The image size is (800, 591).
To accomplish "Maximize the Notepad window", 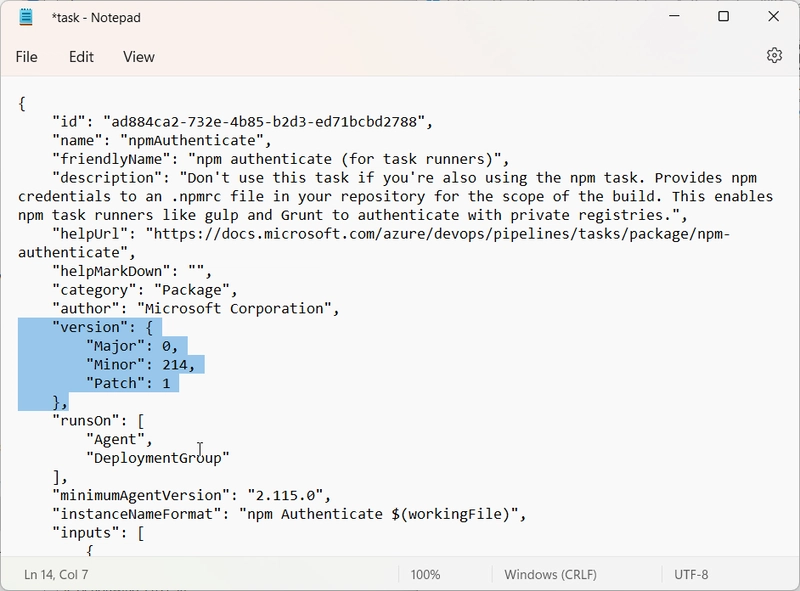I will point(723,16).
